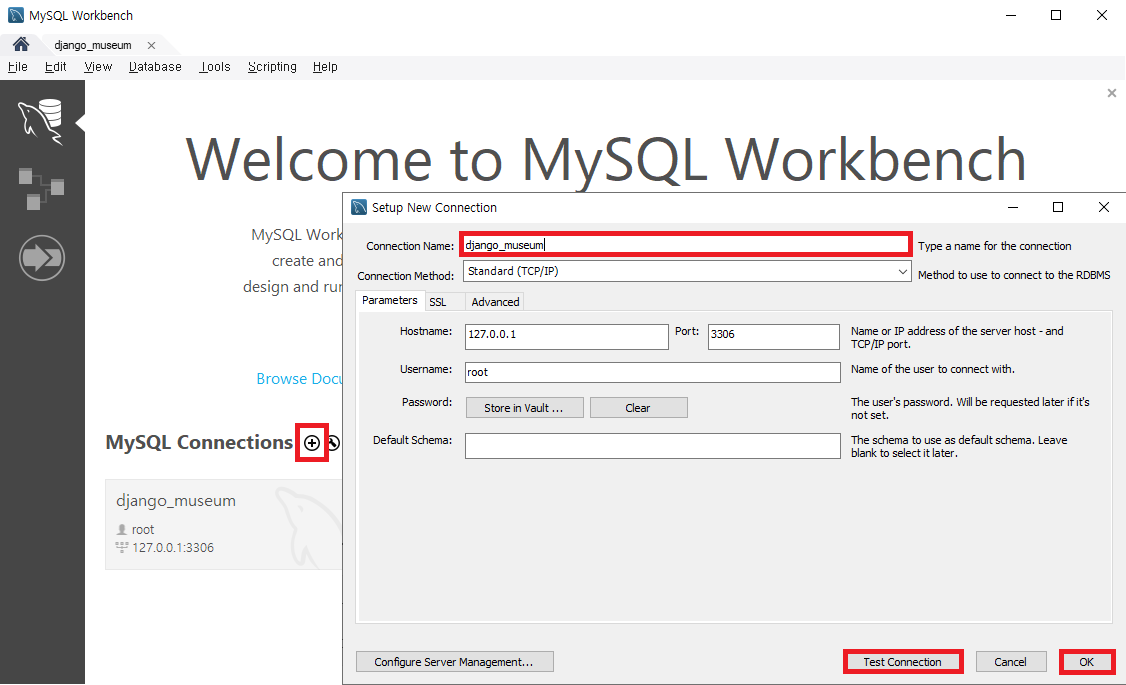Minimize the Setup New Connection dialog
The image size is (1126, 685).
pyautogui.click(x=1013, y=208)
